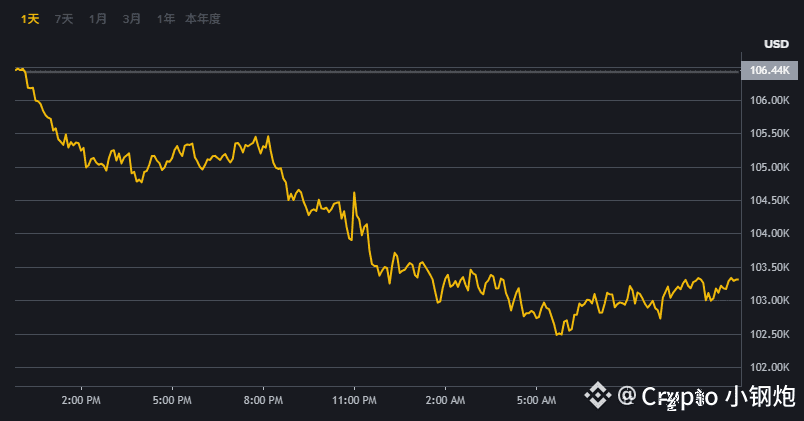804x421 pixels.
Task: Click the 5:00 PM time axis label
Action: (172, 400)
